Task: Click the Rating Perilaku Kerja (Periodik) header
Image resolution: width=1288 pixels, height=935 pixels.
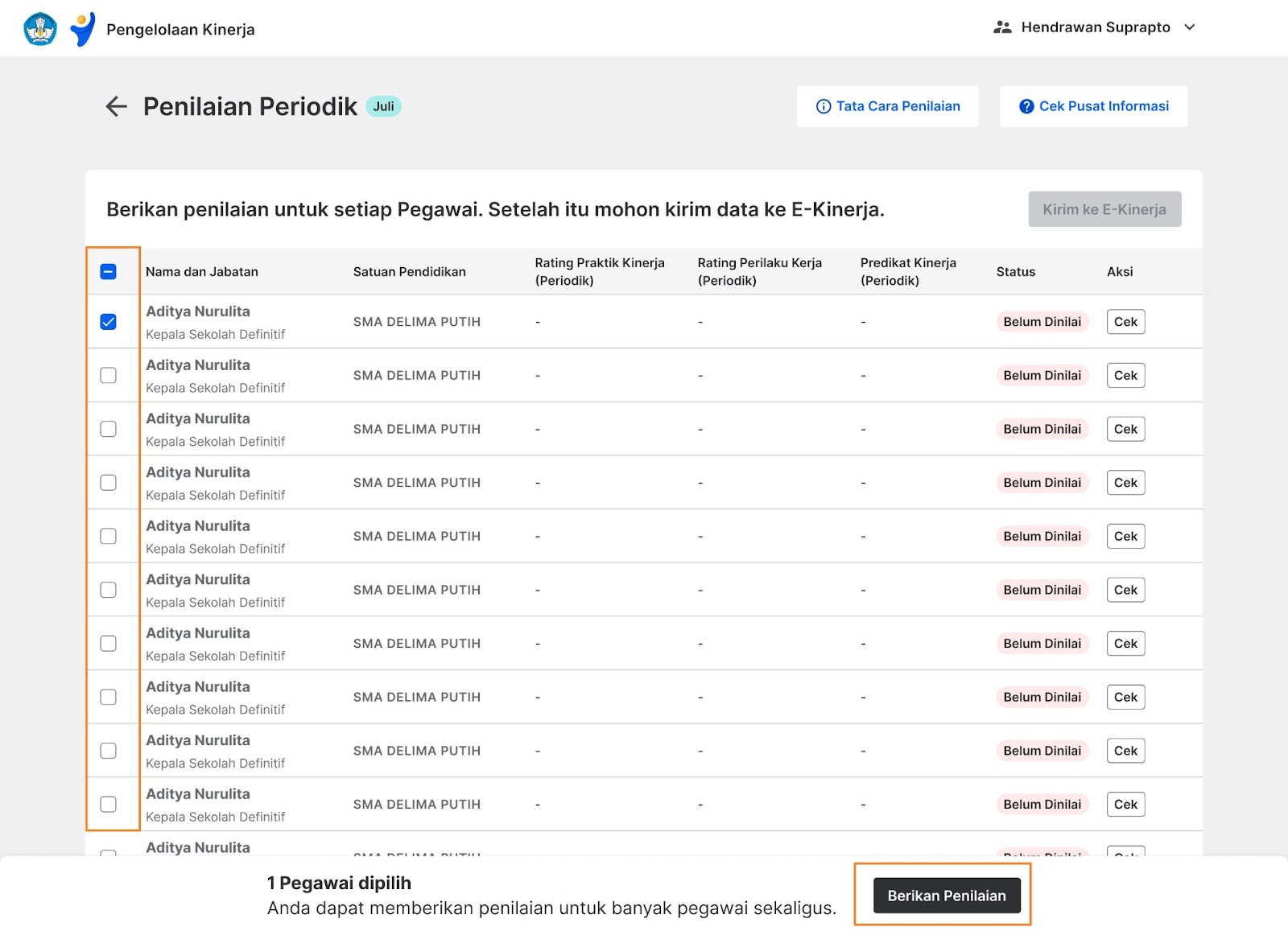Action: (760, 272)
